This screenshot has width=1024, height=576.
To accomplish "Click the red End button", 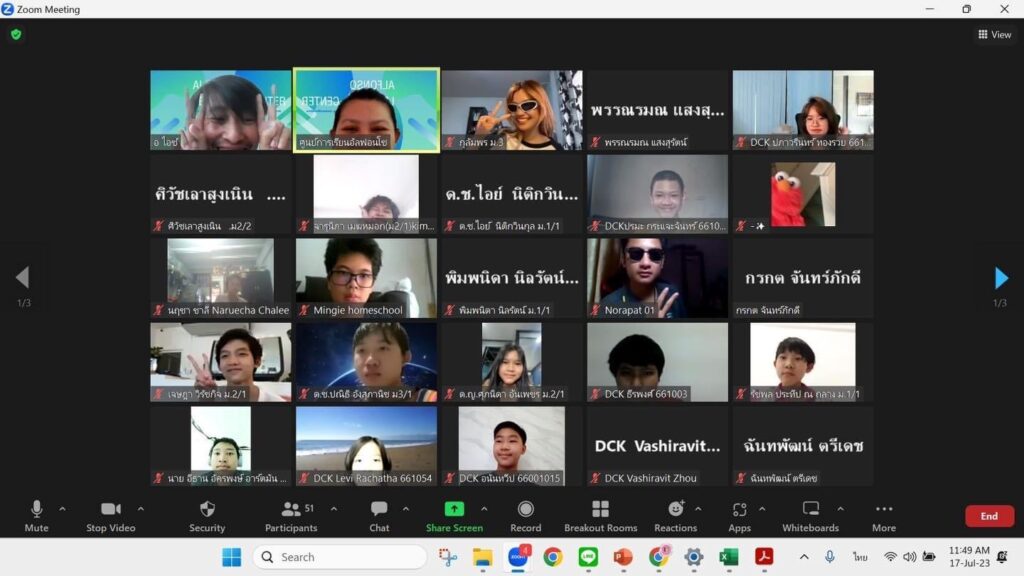I will point(989,516).
